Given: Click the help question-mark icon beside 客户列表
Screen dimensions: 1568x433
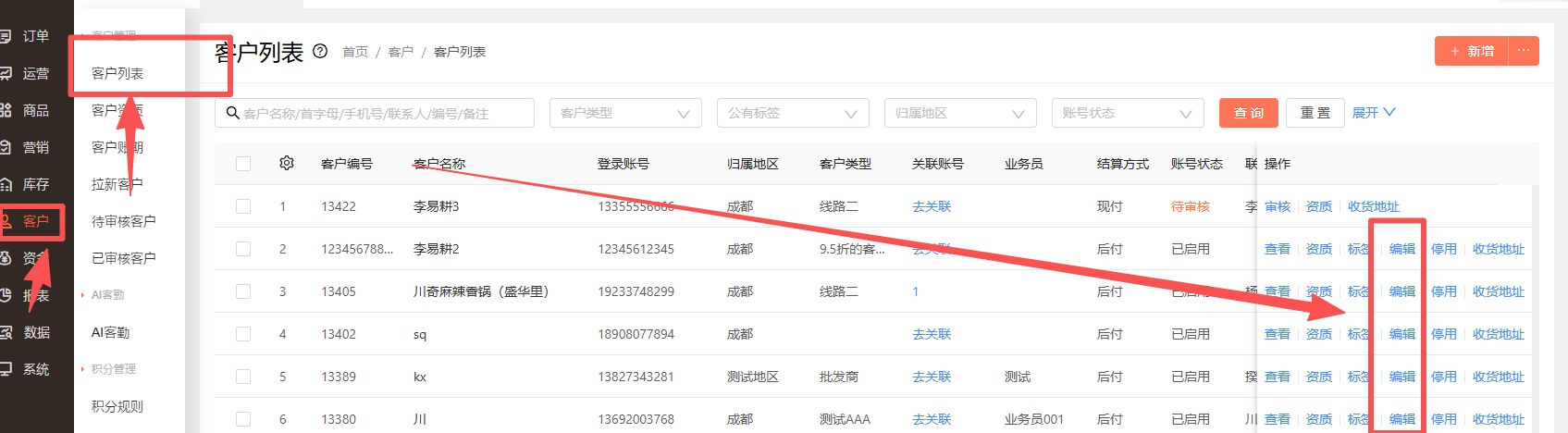Looking at the screenshot, I should [x=320, y=51].
